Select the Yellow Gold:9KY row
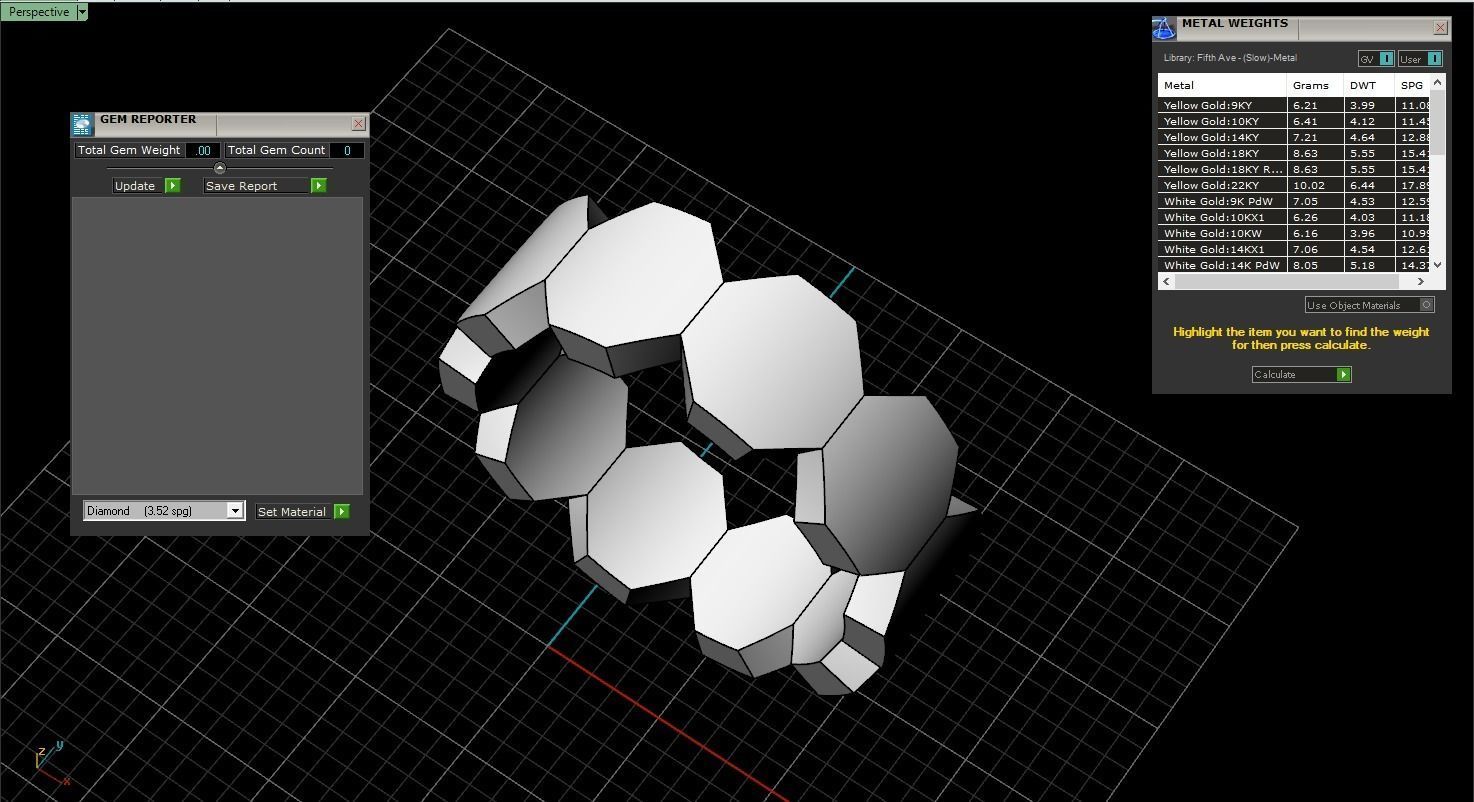This screenshot has height=802, width=1474. [1295, 105]
